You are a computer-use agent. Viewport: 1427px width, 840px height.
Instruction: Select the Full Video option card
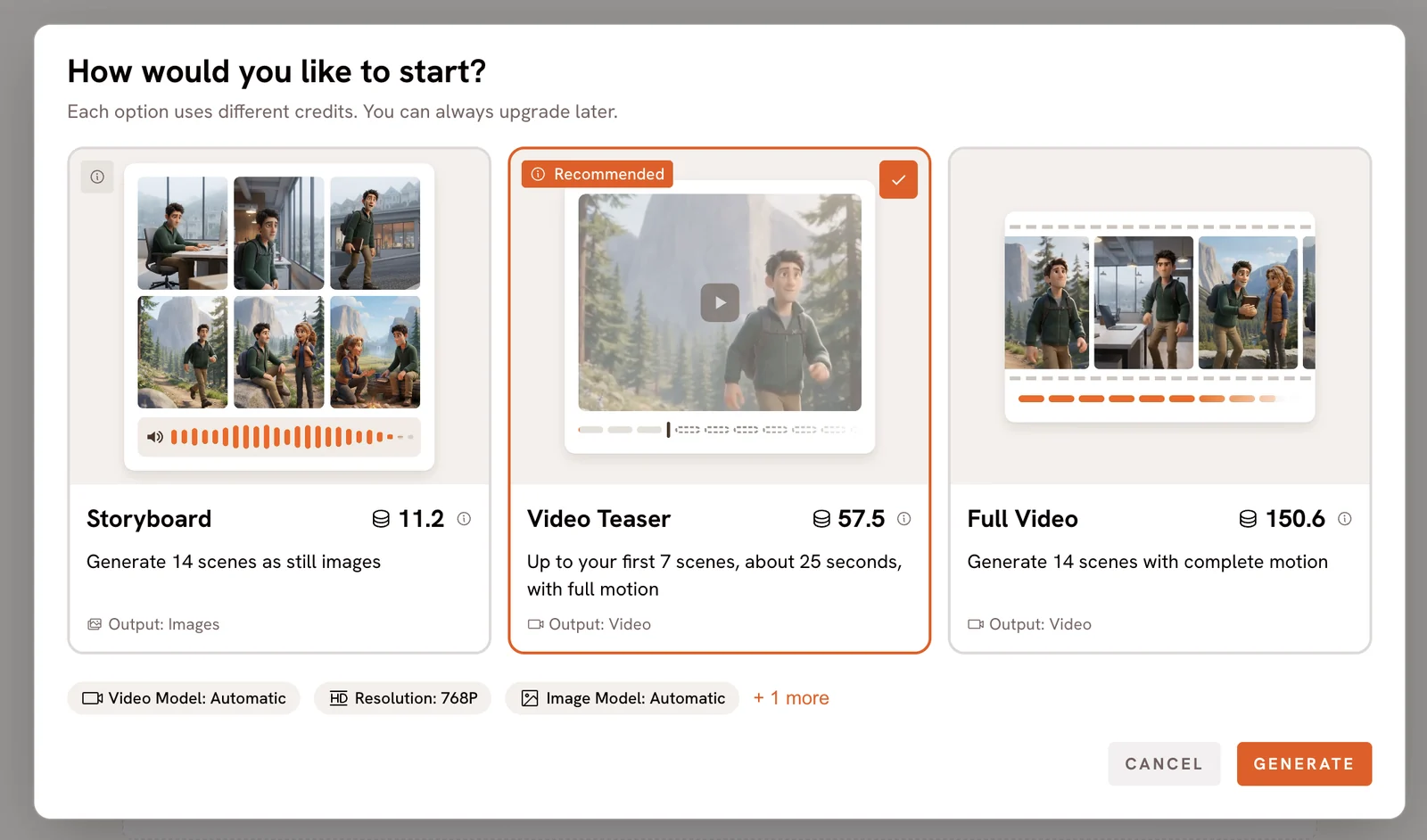[x=1159, y=400]
